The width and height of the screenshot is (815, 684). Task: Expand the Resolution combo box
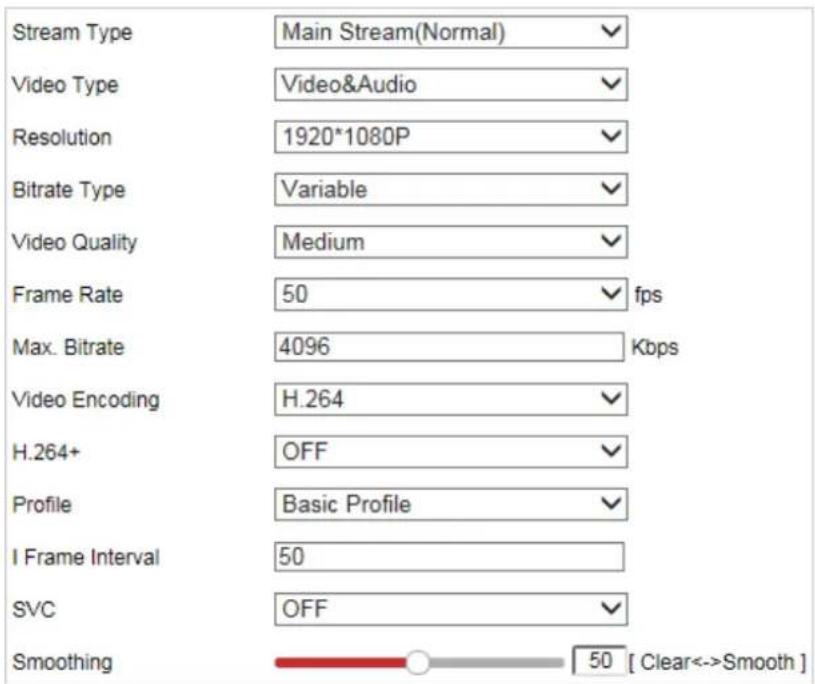(x=451, y=137)
